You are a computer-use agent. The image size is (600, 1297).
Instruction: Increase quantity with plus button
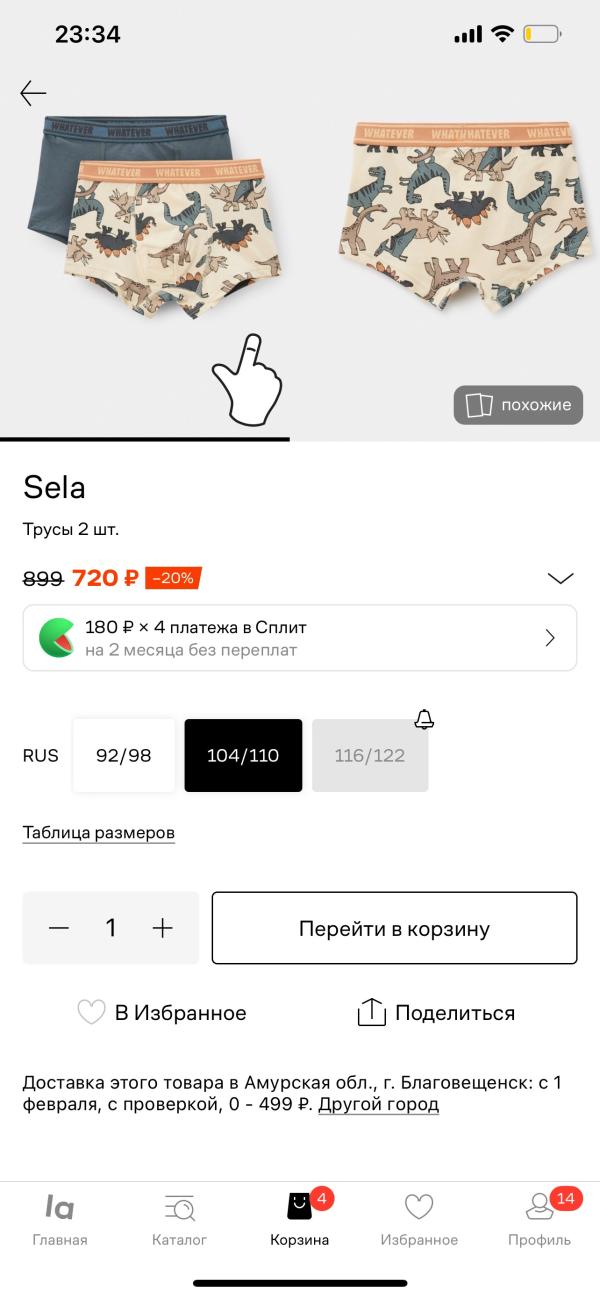pos(162,928)
